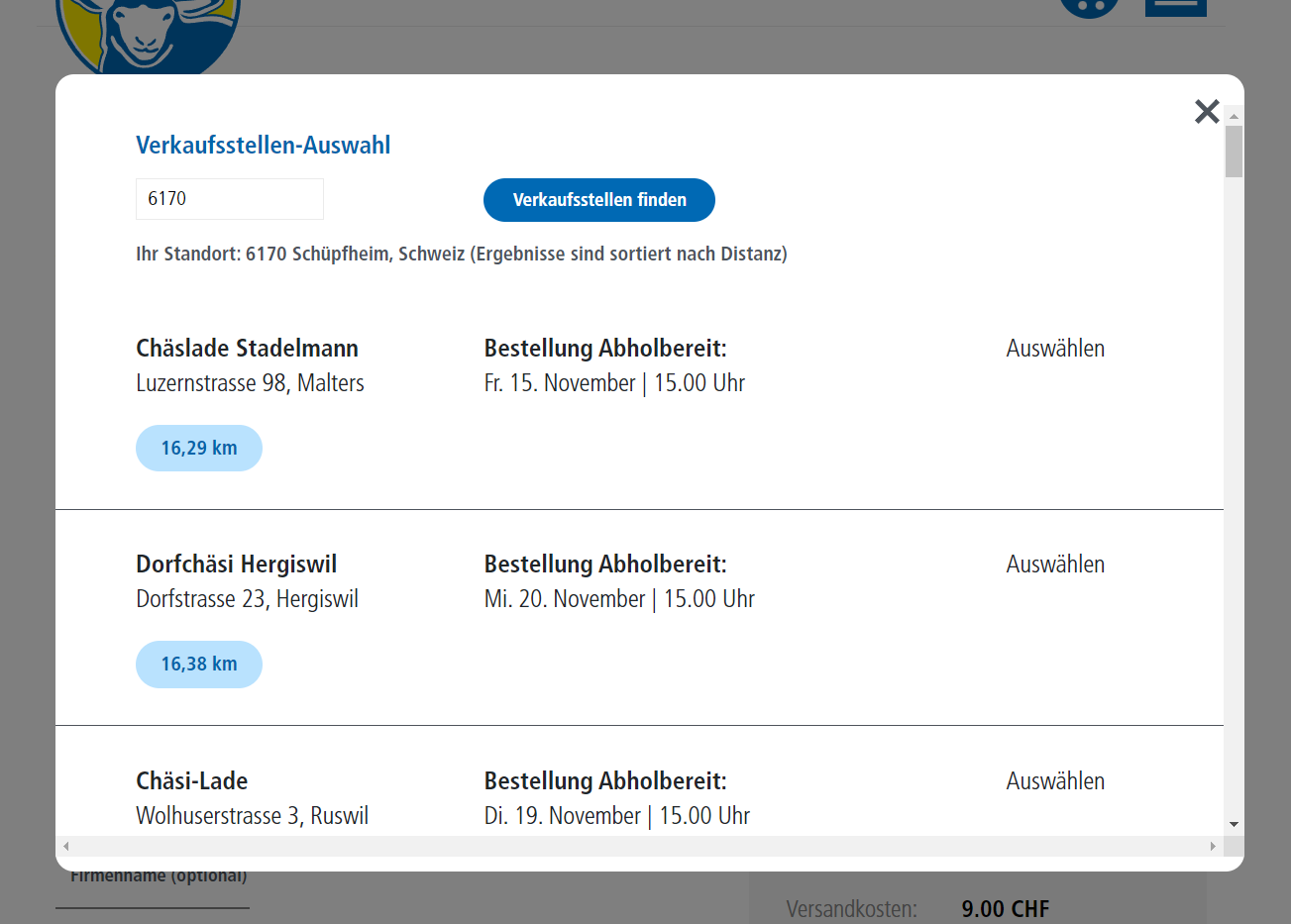This screenshot has width=1291, height=924.
Task: Select Auswählen for Dorfchäsi Hergiswil
Action: pos(1055,565)
